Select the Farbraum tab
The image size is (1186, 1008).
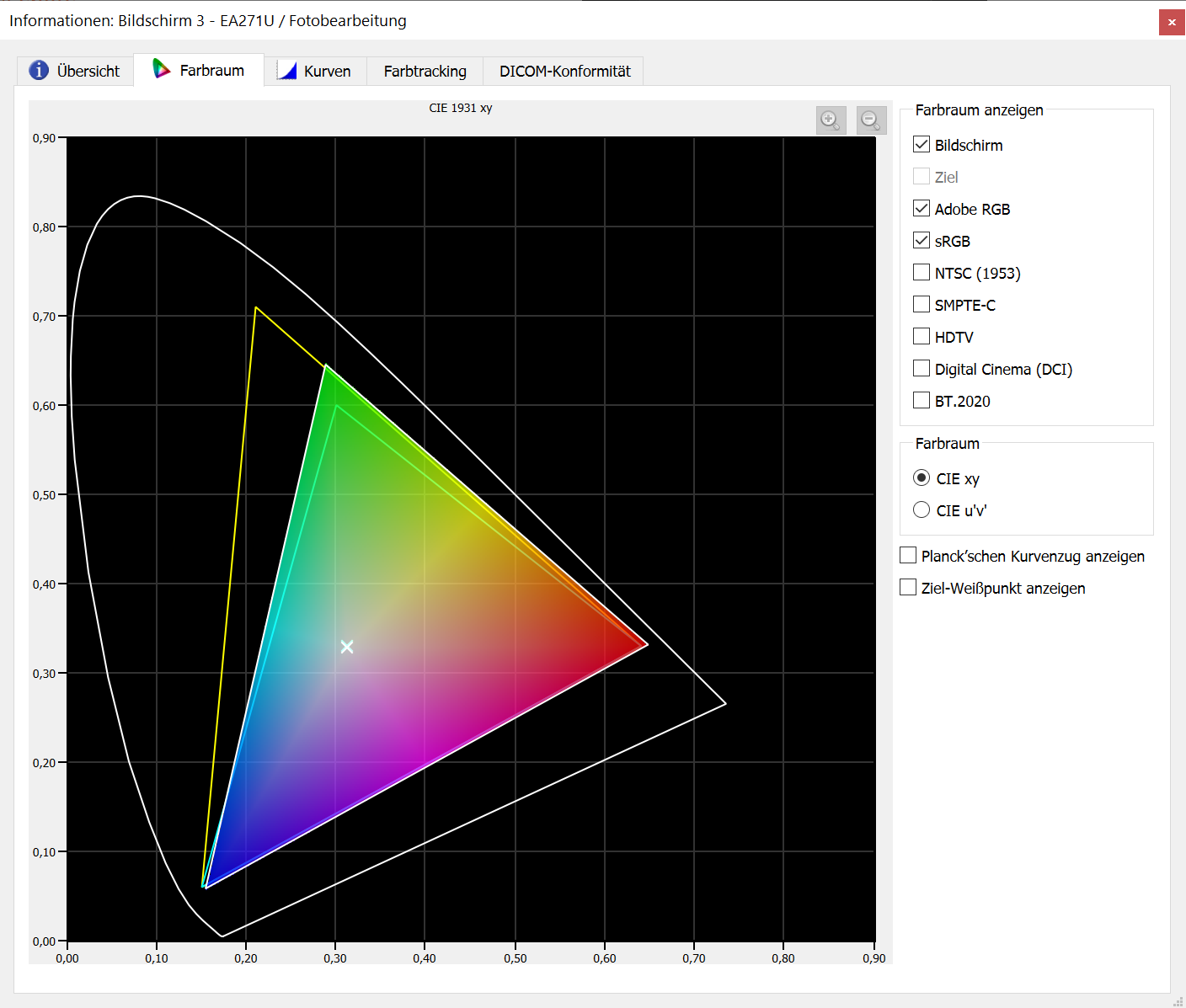pyautogui.click(x=199, y=70)
